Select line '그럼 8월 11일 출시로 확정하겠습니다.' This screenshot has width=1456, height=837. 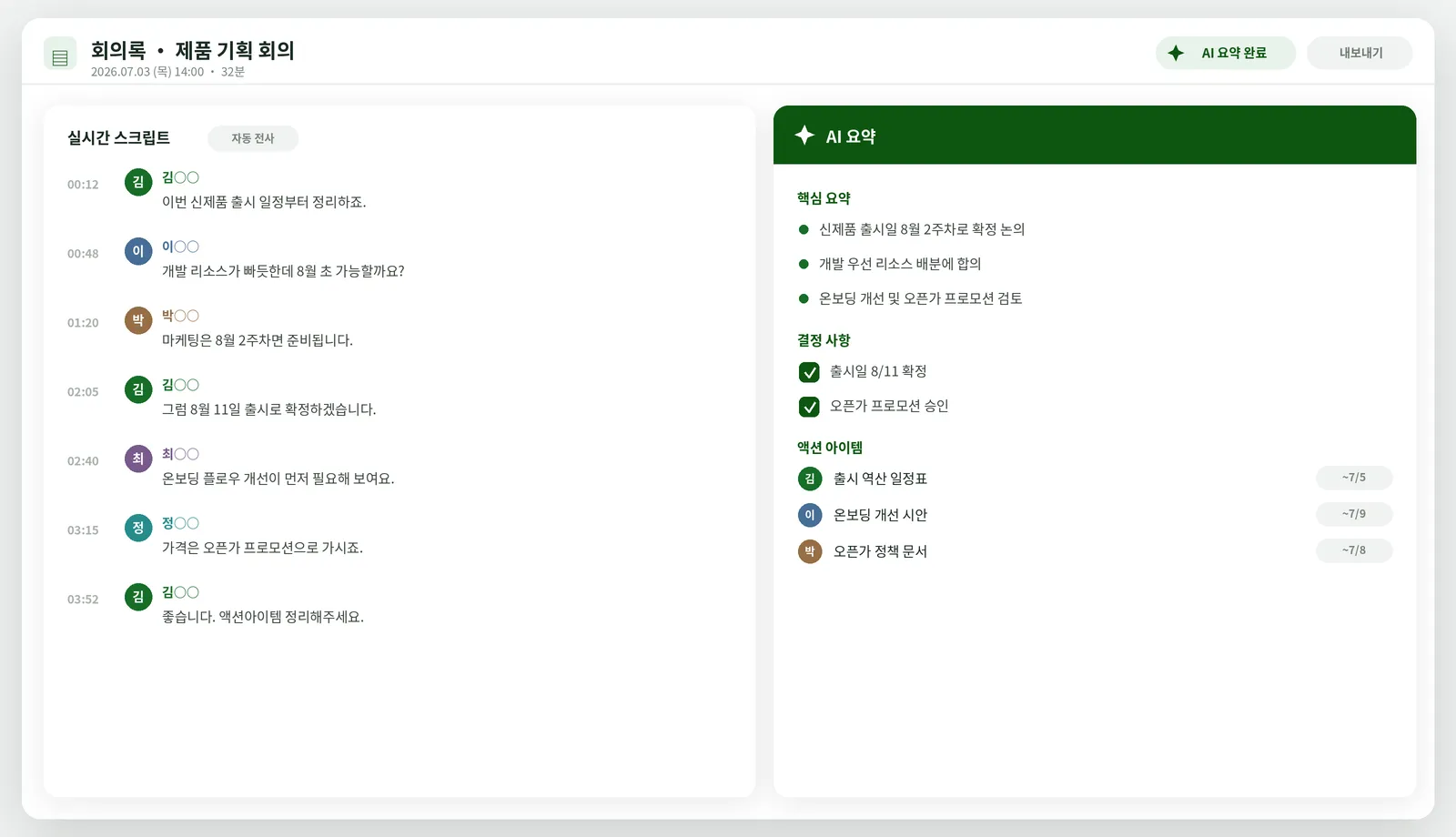269,409
